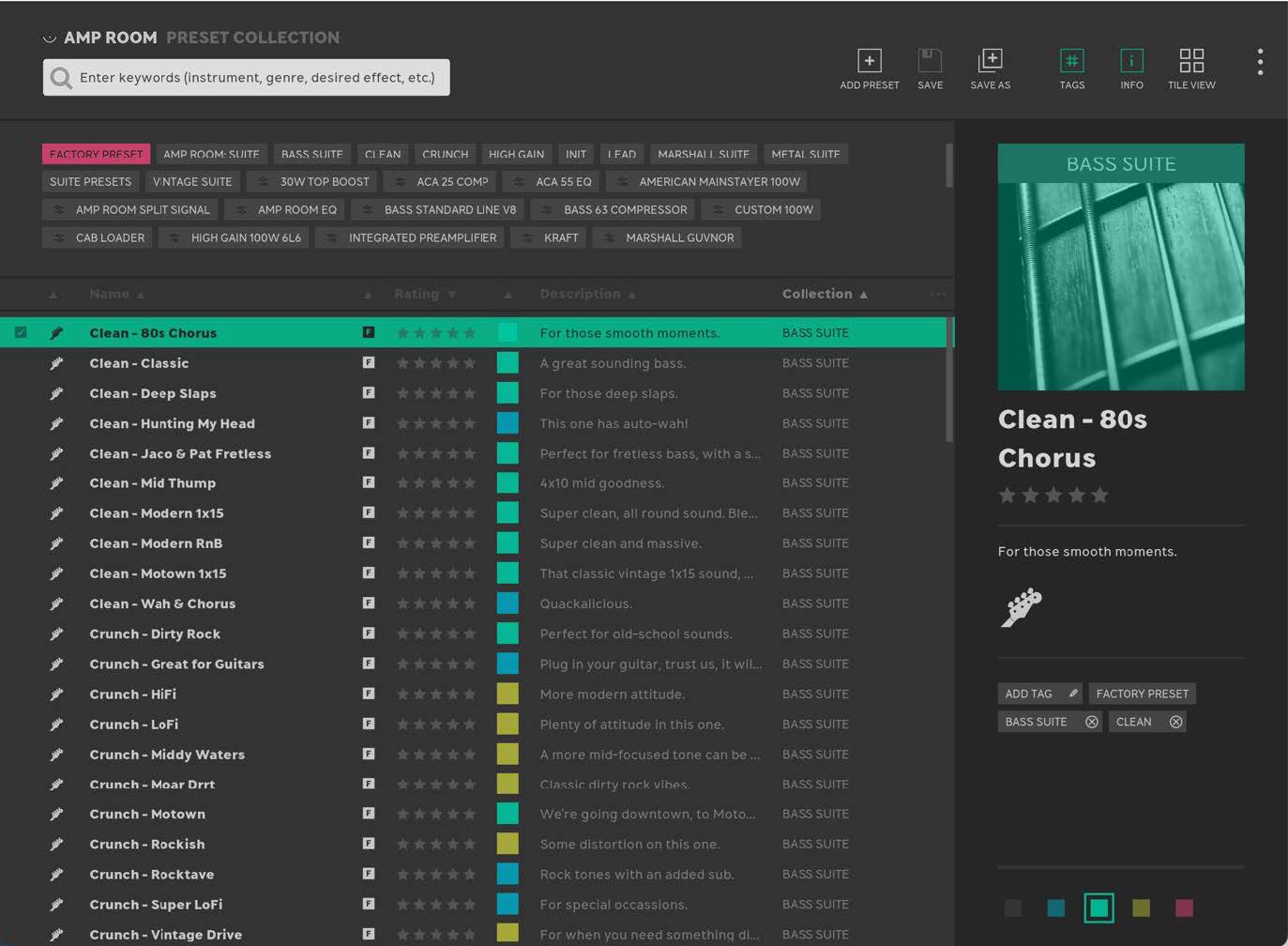Uncheck the Clean - 80s Chorus checkbox
Viewport: 1288px width, 946px height.
(21, 332)
